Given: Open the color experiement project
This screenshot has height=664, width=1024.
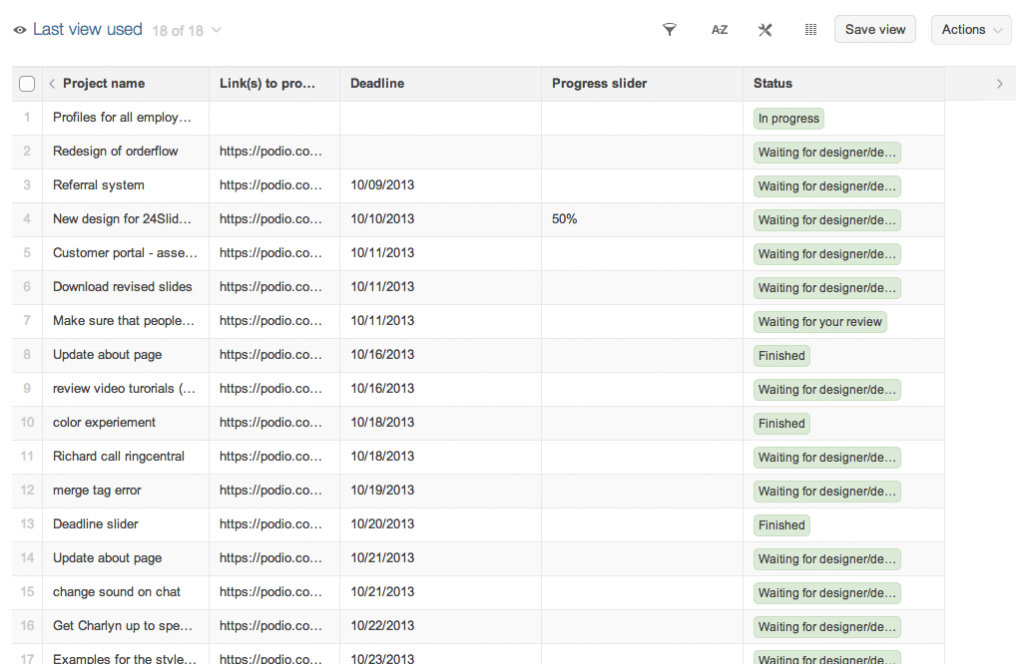Looking at the screenshot, I should coord(104,423).
